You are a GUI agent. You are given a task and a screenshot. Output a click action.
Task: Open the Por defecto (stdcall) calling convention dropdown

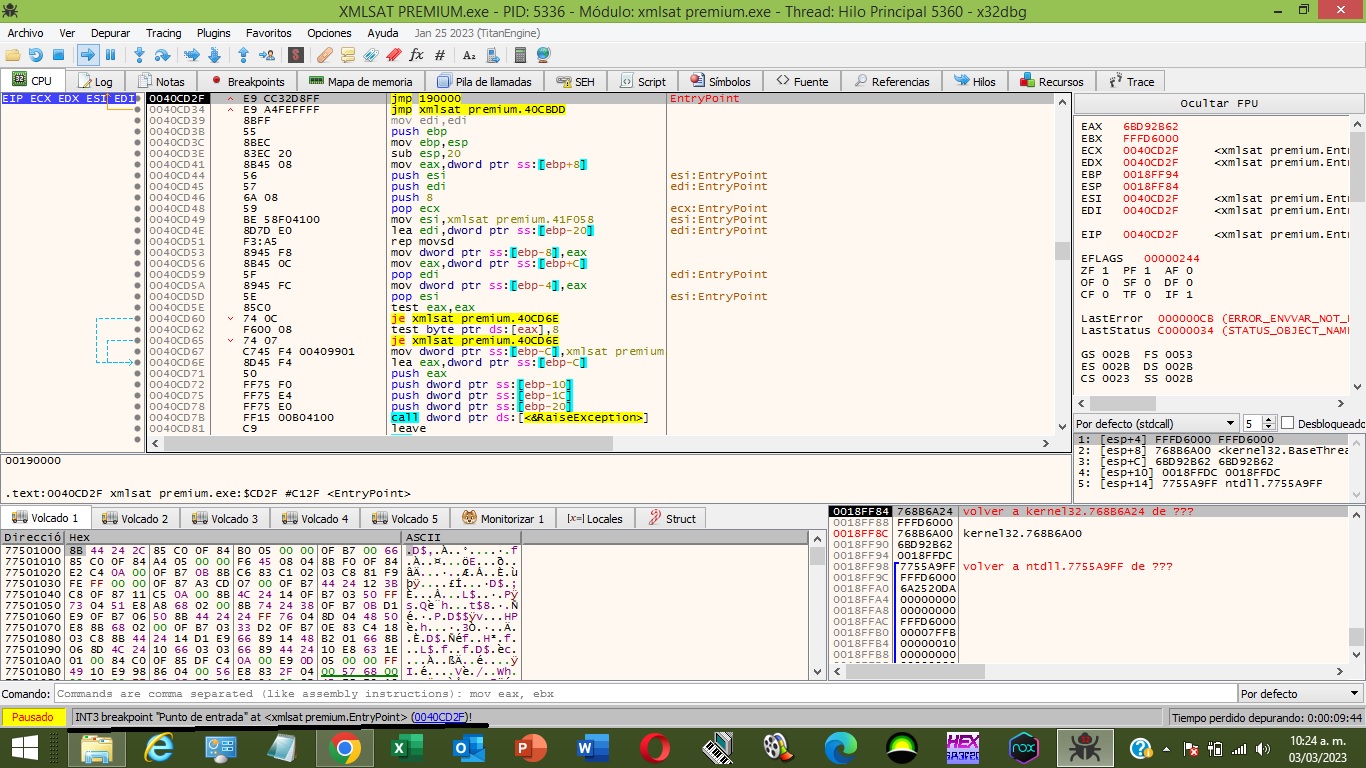1156,423
